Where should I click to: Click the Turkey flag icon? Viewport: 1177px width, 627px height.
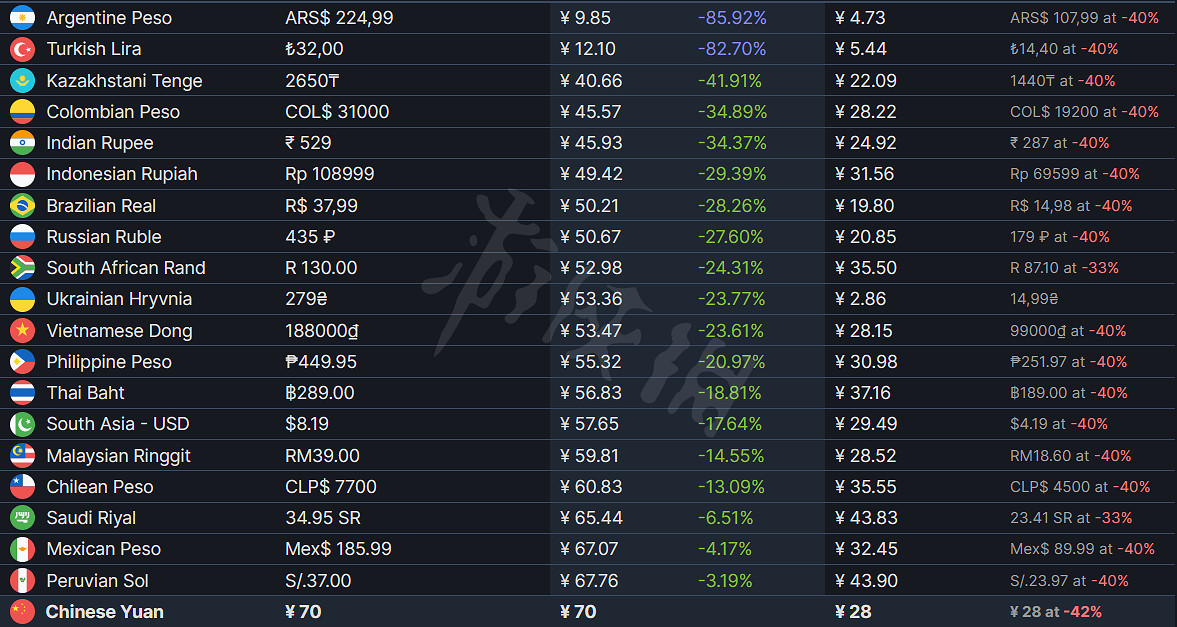22,49
